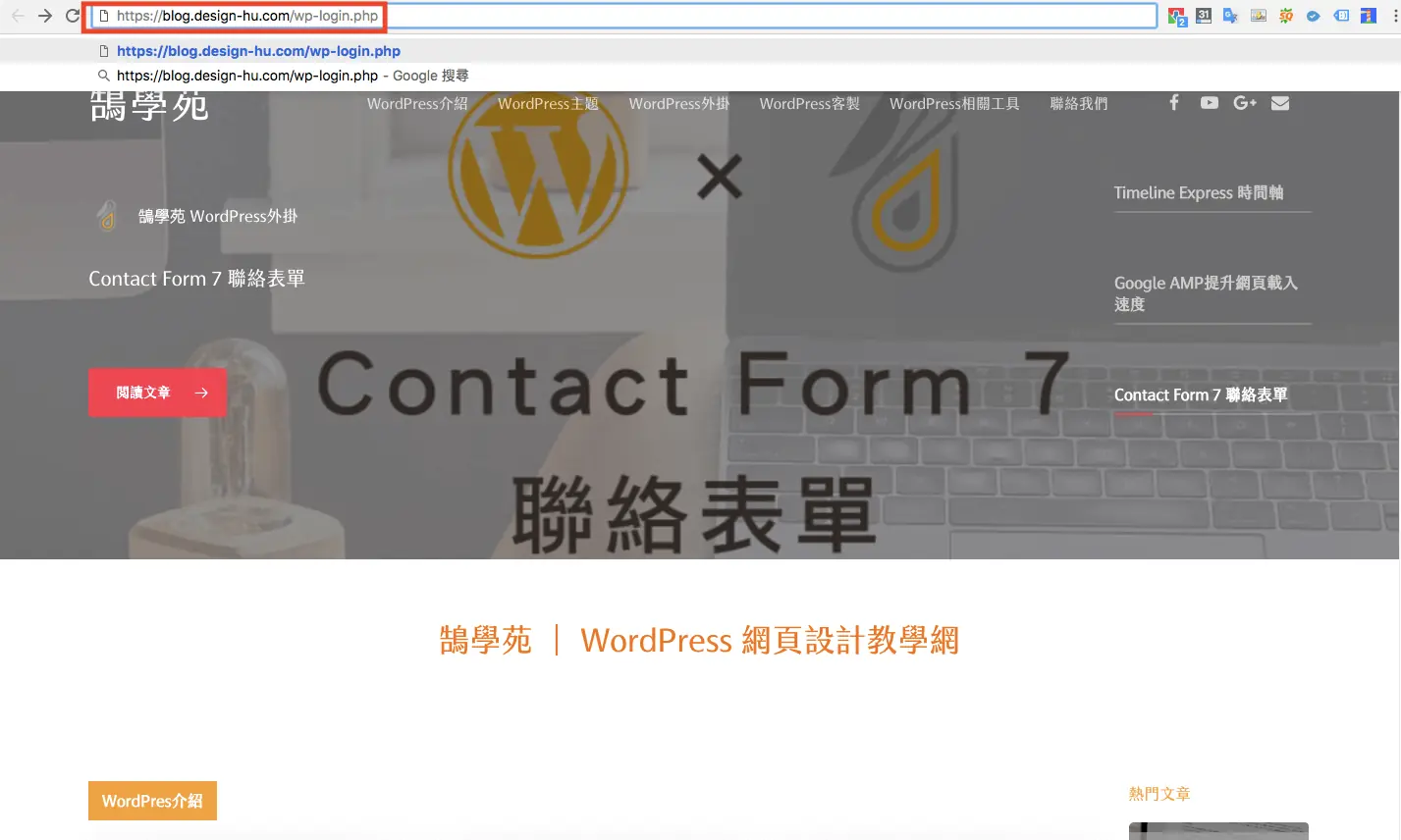Click the envelope email icon in the header
This screenshot has height=840, width=1401.
(x=1280, y=102)
